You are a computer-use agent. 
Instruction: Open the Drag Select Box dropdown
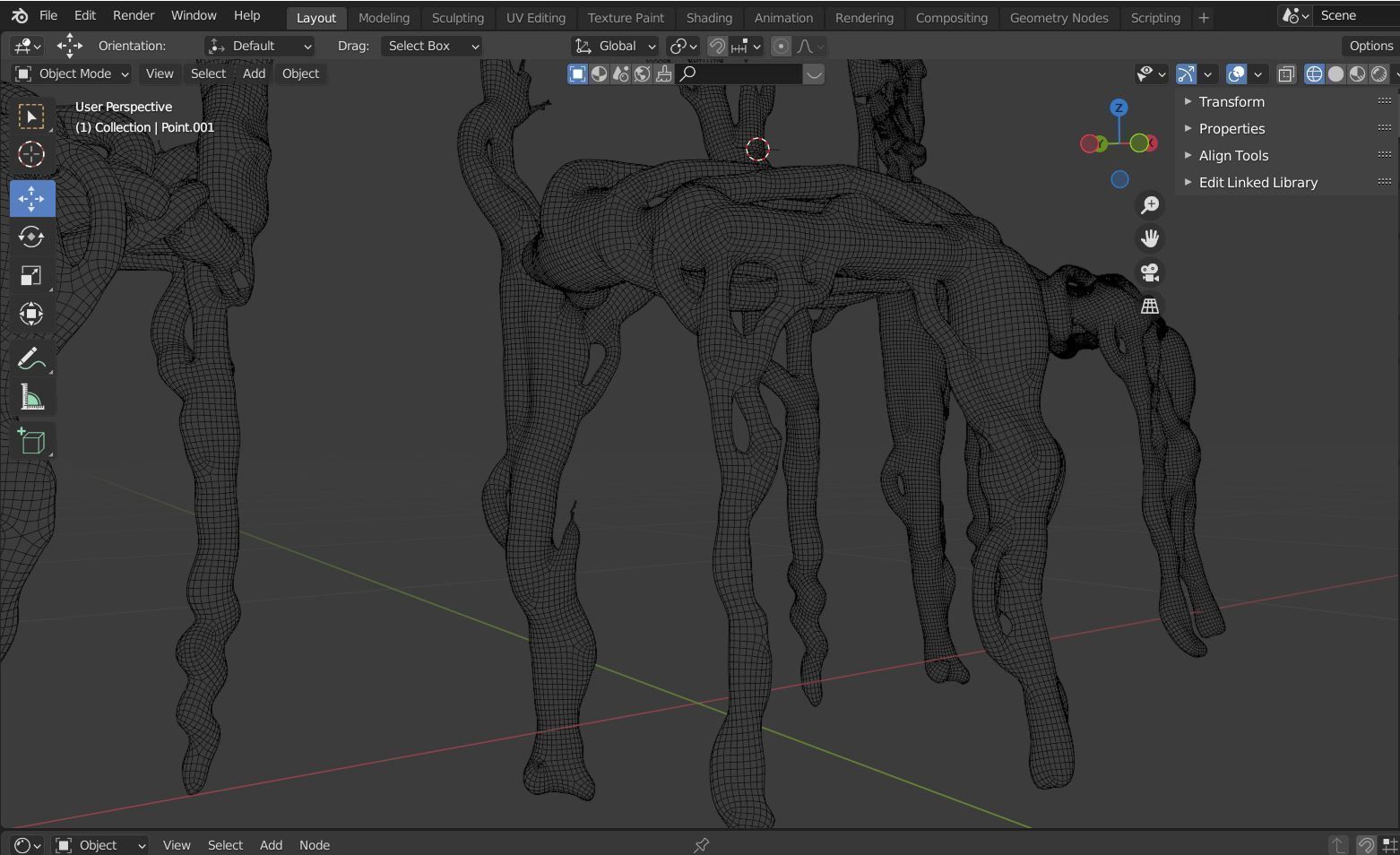click(431, 46)
